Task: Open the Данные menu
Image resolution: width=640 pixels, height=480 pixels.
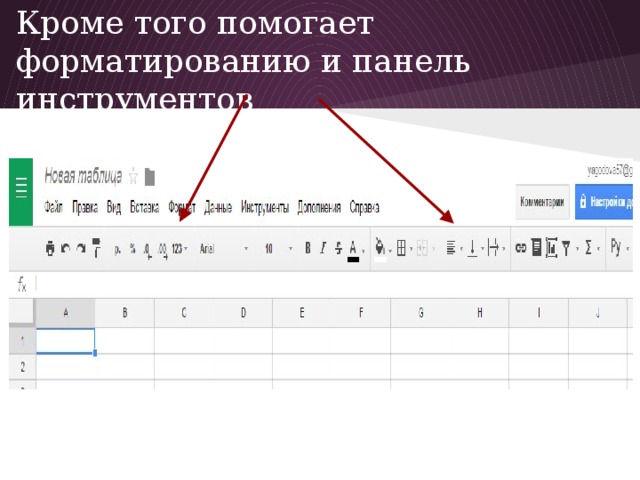Action: click(x=218, y=208)
